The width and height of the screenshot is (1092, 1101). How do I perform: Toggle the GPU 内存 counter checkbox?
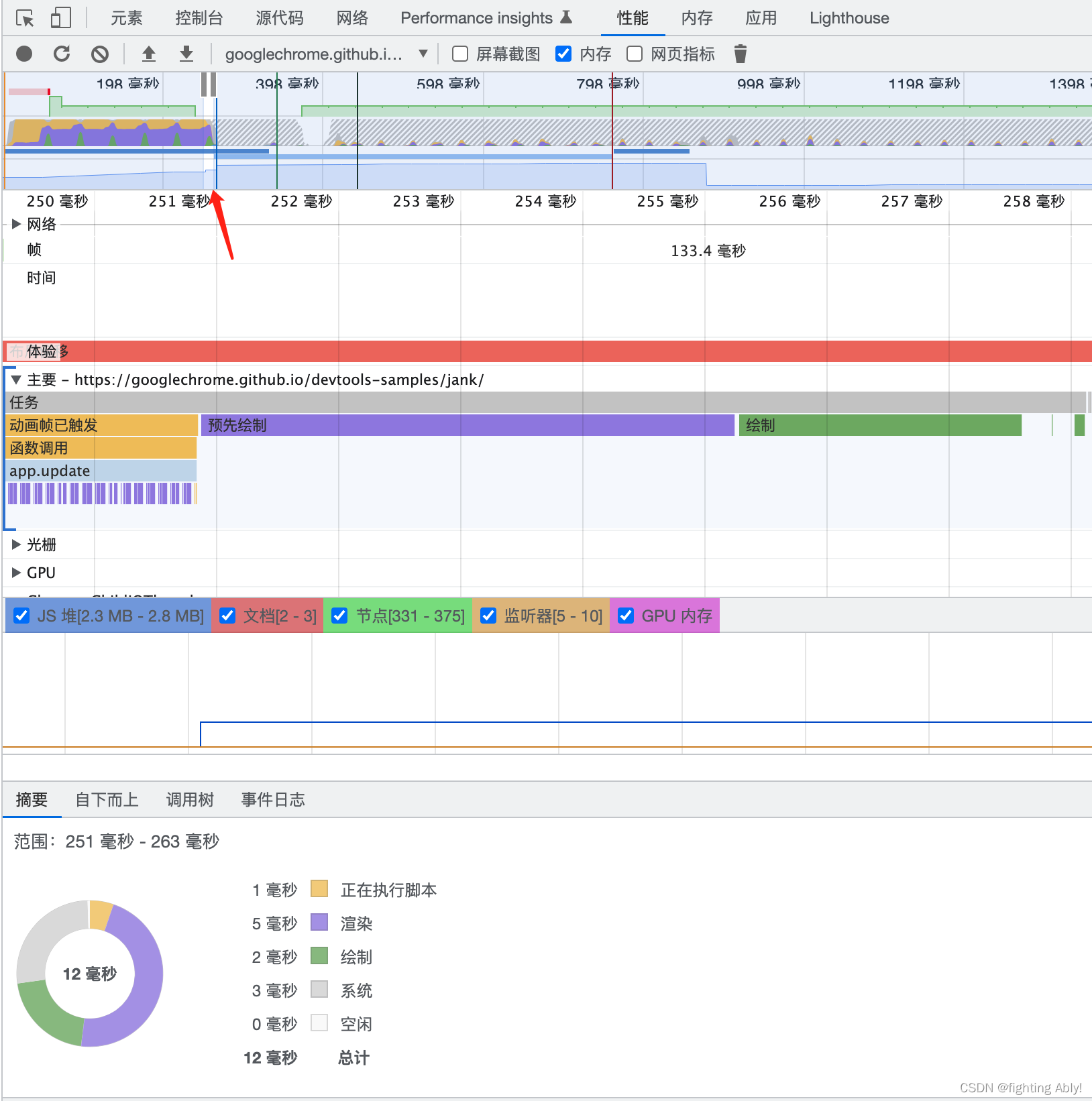[626, 616]
